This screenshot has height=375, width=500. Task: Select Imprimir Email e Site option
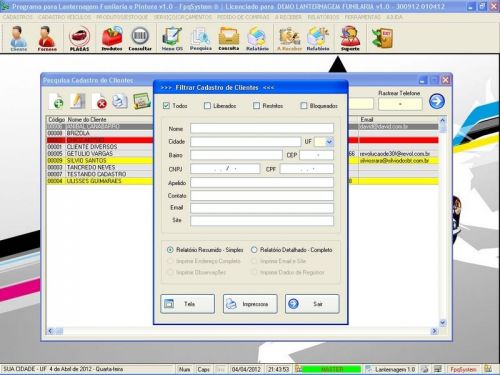click(254, 261)
